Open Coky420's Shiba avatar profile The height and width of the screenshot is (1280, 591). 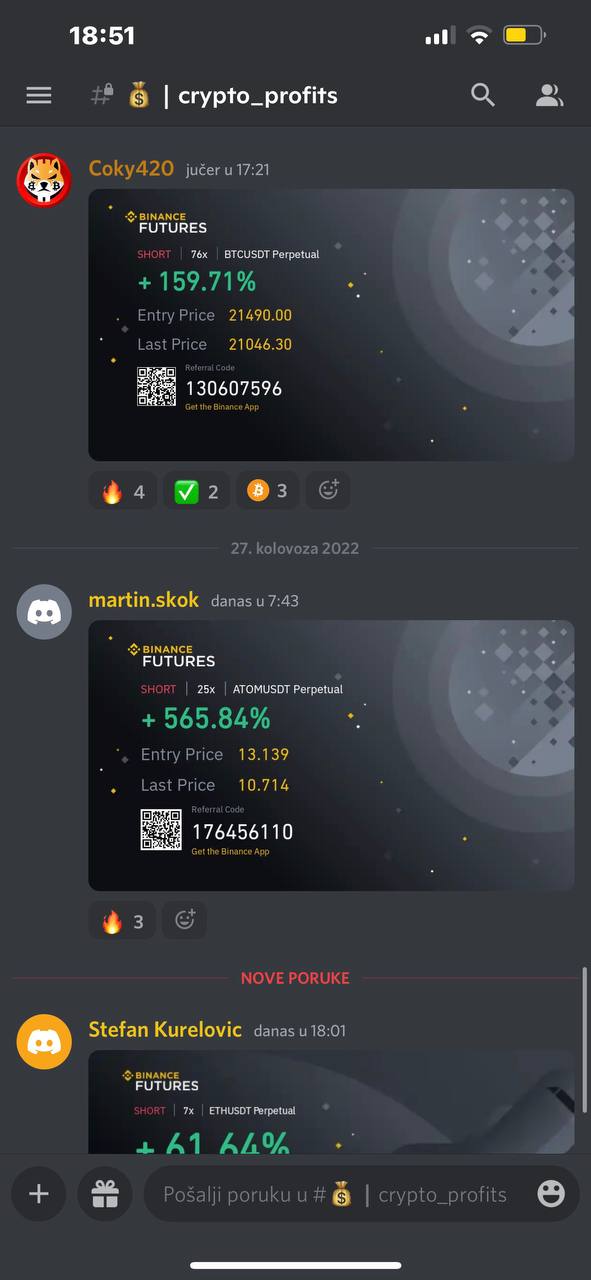[44, 181]
